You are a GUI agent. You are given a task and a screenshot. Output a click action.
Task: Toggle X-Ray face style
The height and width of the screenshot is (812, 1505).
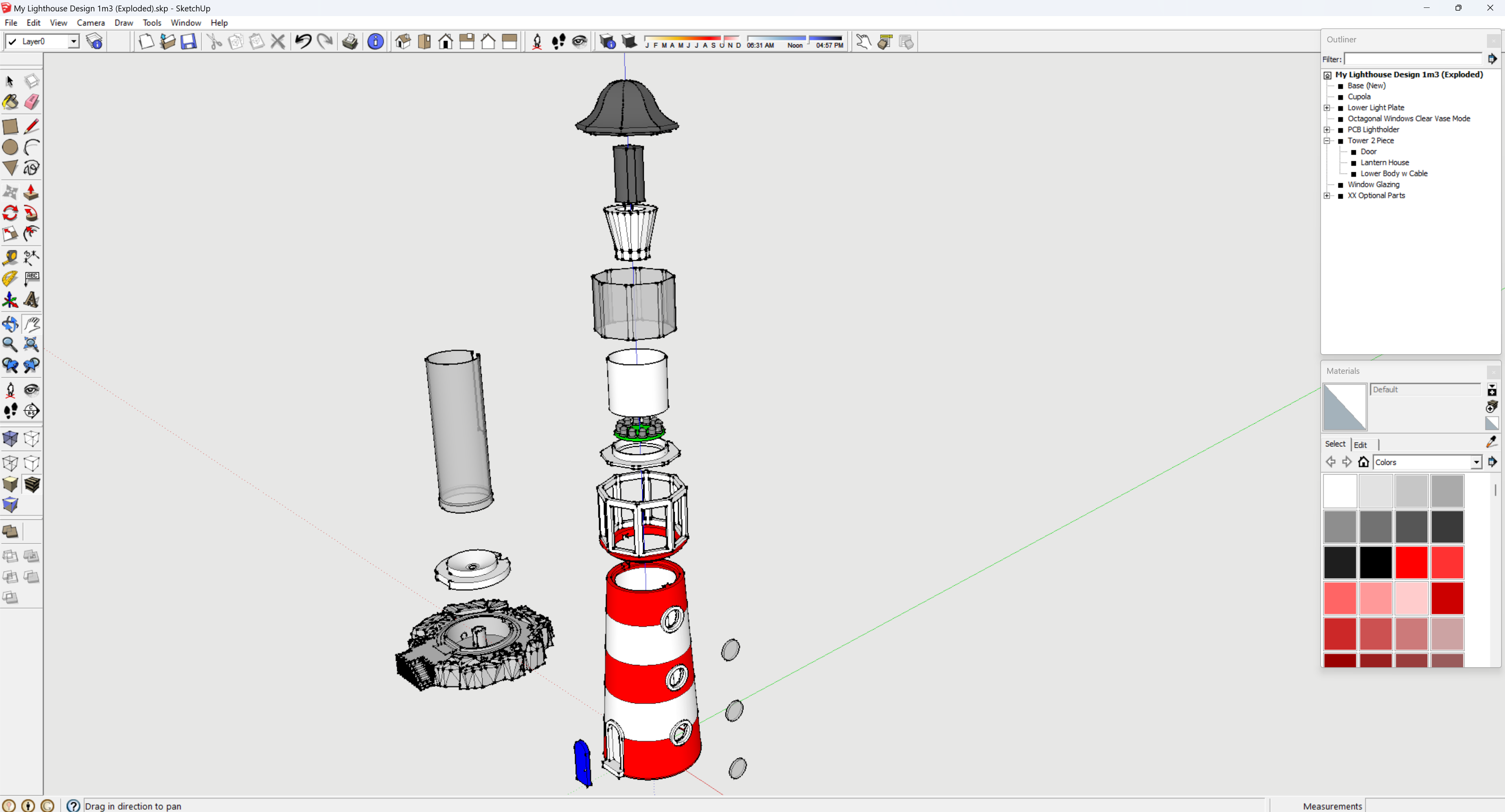tap(10, 439)
